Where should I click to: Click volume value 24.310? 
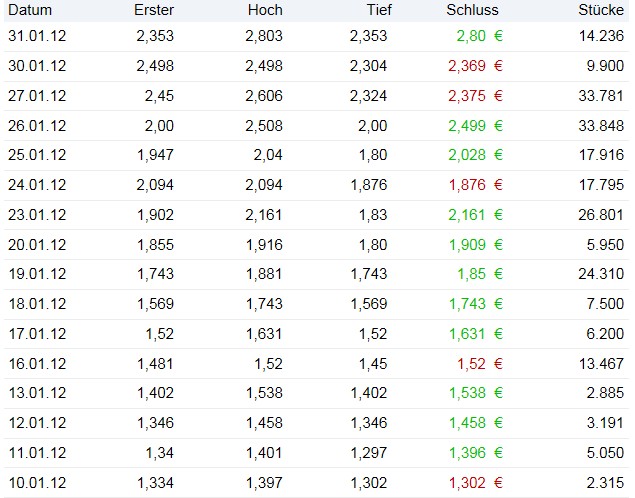(x=603, y=275)
